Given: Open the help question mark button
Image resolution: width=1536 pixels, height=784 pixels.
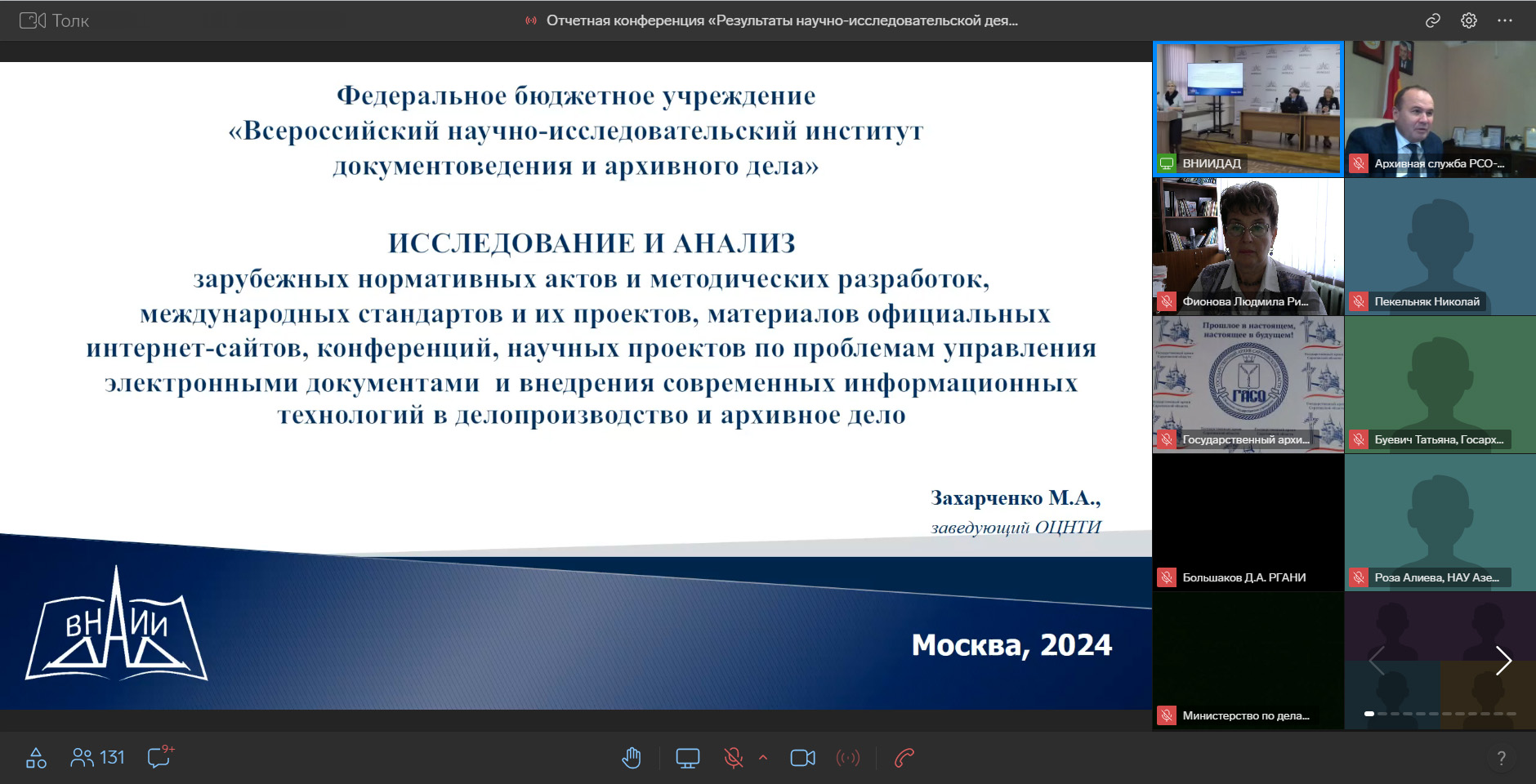Looking at the screenshot, I should [1501, 758].
